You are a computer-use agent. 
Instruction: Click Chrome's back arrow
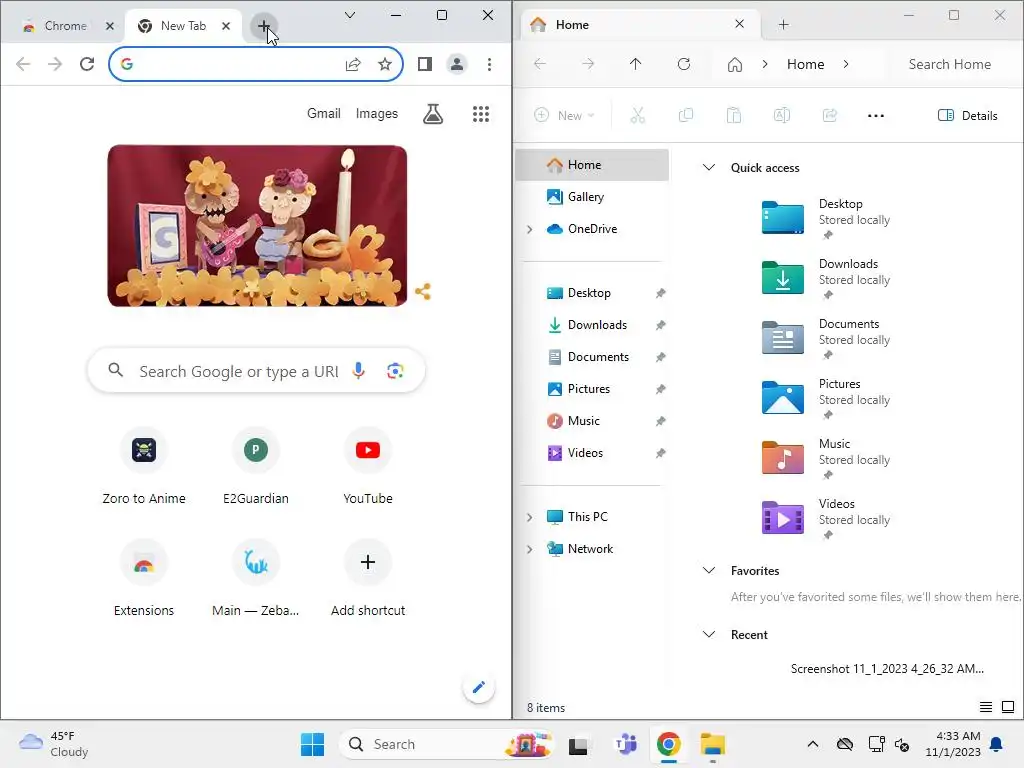coord(23,64)
